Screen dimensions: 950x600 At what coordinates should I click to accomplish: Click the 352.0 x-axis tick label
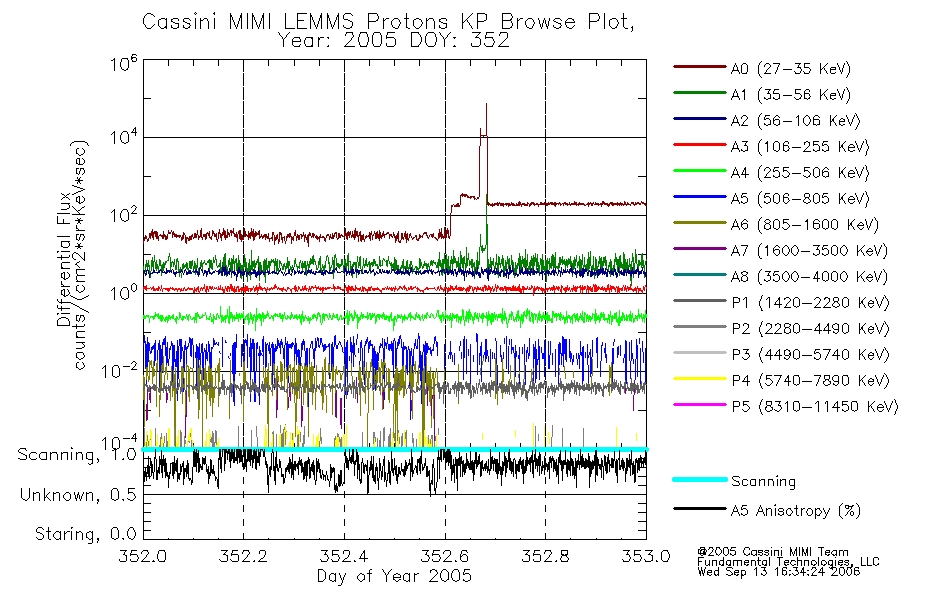143,556
